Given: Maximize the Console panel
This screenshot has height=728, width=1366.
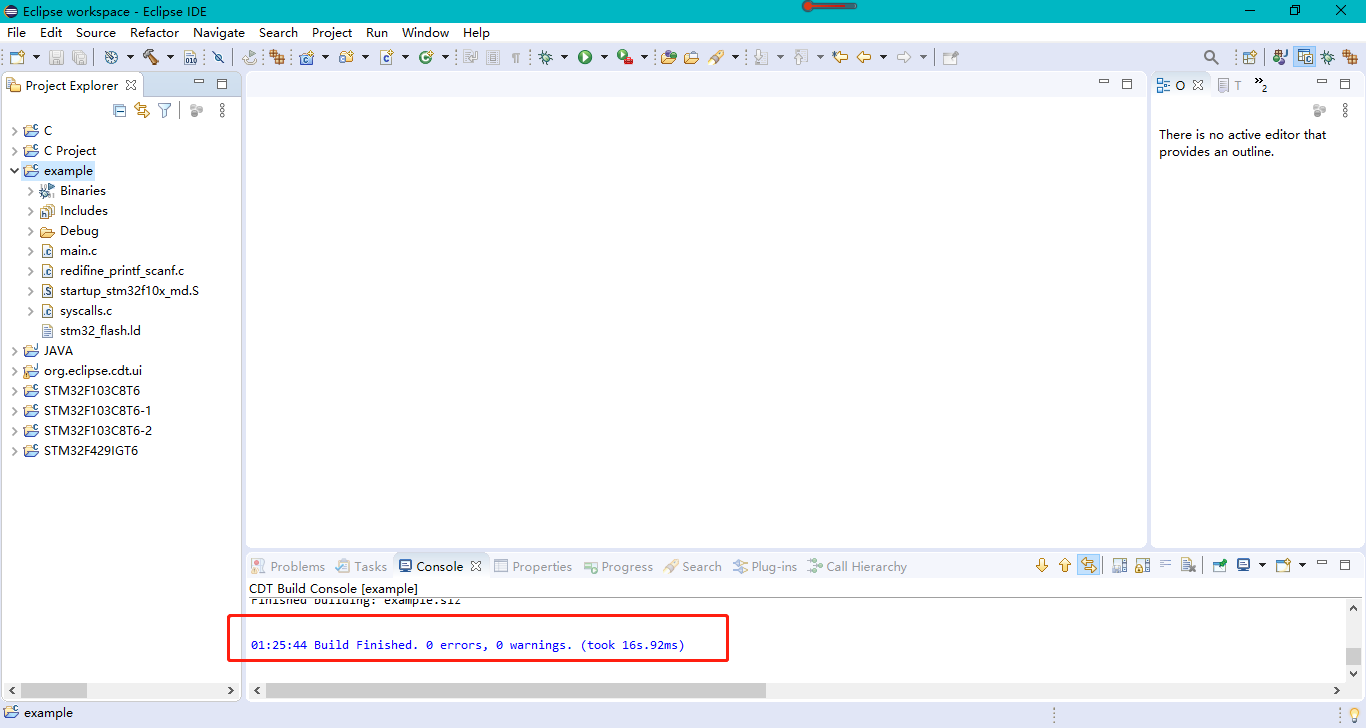Looking at the screenshot, I should 1345,565.
